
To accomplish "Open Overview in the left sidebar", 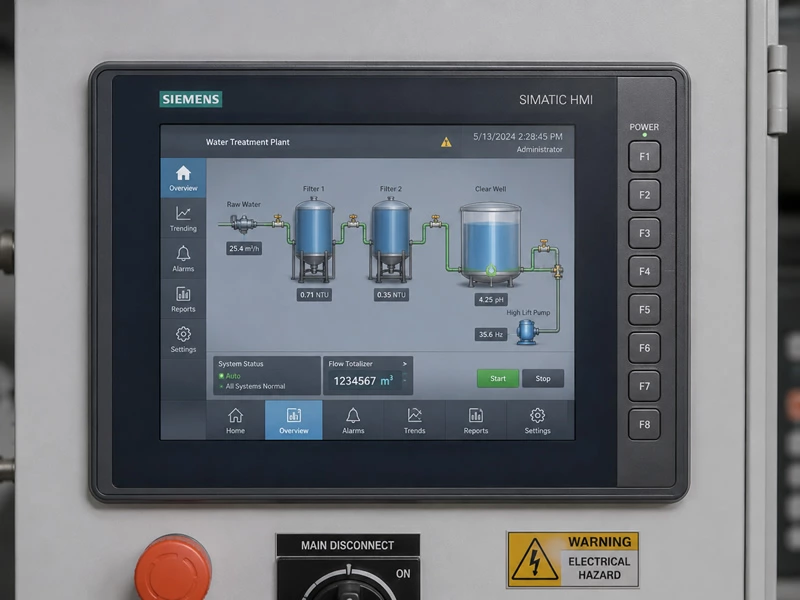I will tap(183, 178).
